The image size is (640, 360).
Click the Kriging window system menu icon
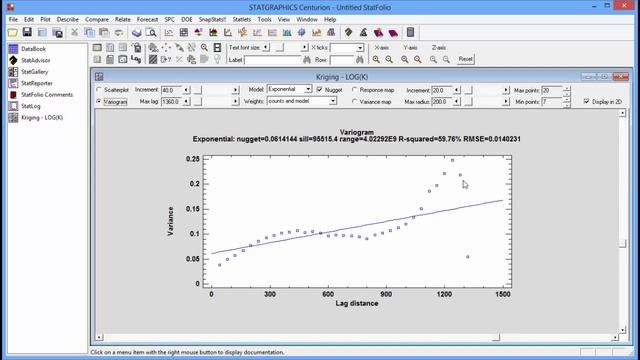(99, 77)
